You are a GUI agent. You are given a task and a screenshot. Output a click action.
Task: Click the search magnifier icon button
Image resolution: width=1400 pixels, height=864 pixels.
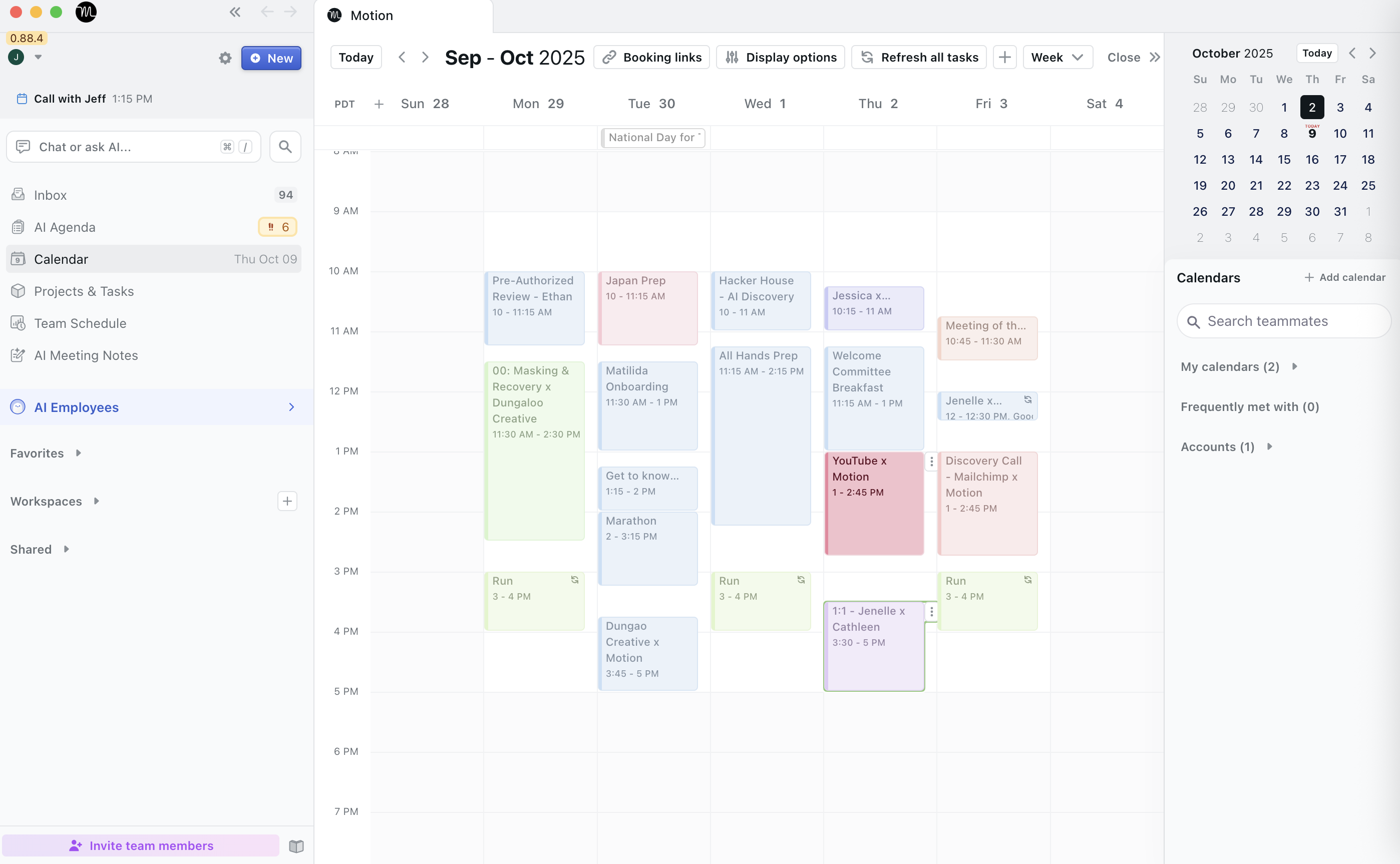(x=285, y=147)
